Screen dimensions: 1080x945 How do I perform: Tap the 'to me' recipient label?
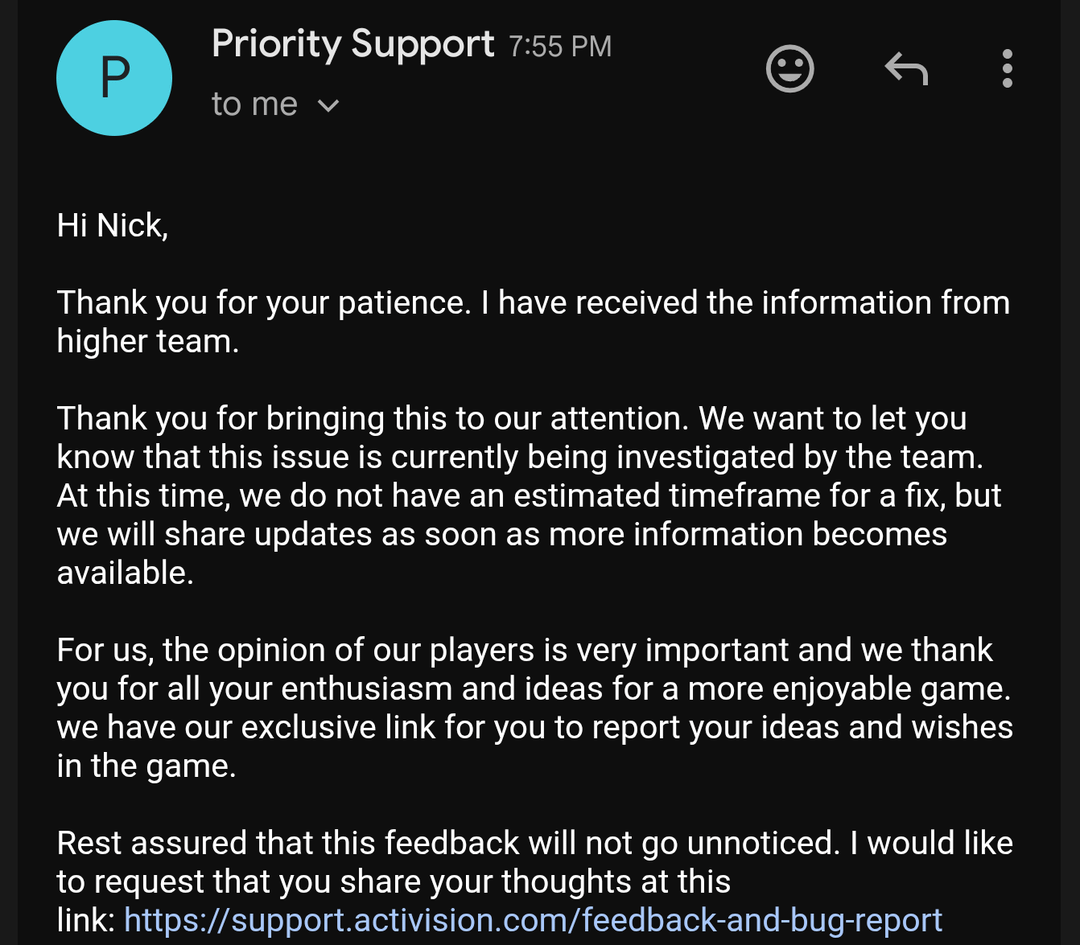tap(254, 104)
